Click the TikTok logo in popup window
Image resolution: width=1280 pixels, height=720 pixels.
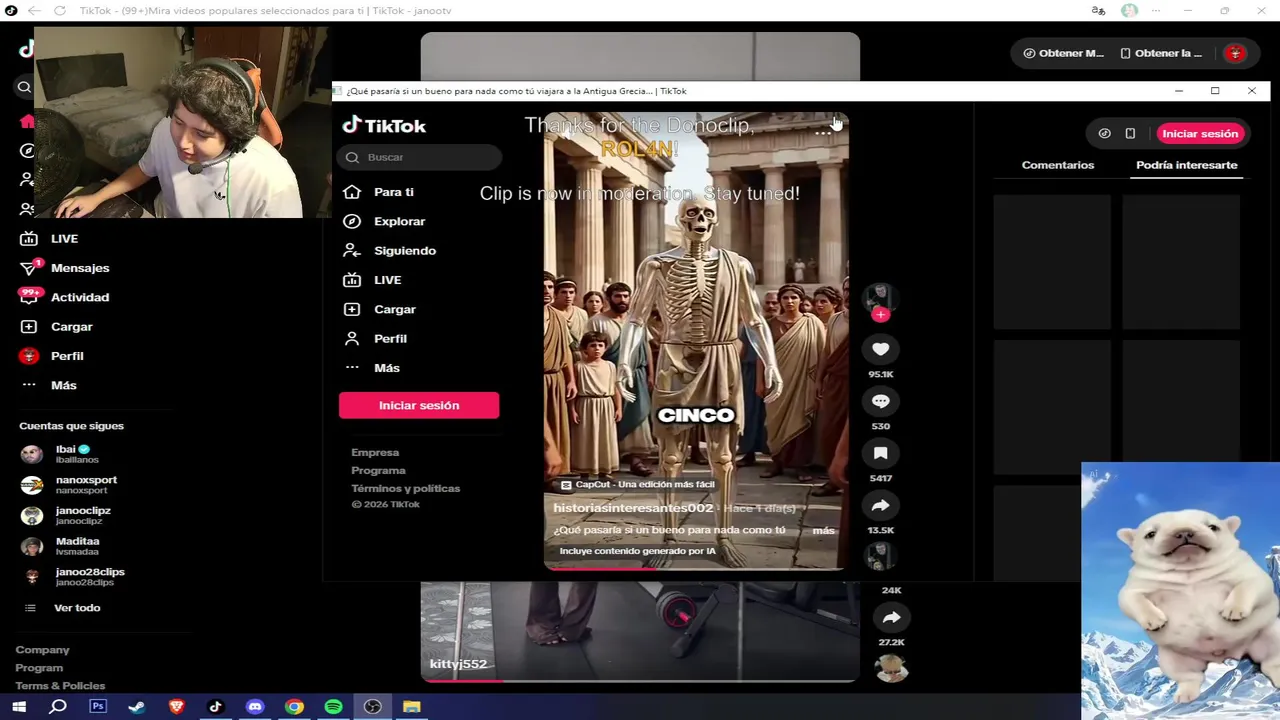384,125
